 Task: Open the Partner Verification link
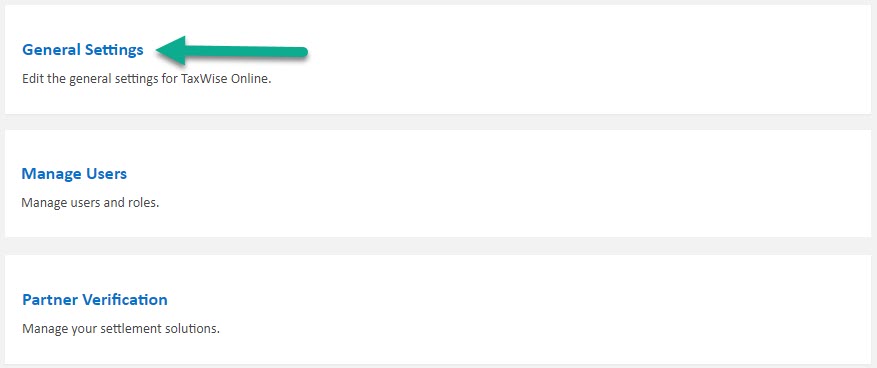tap(95, 299)
